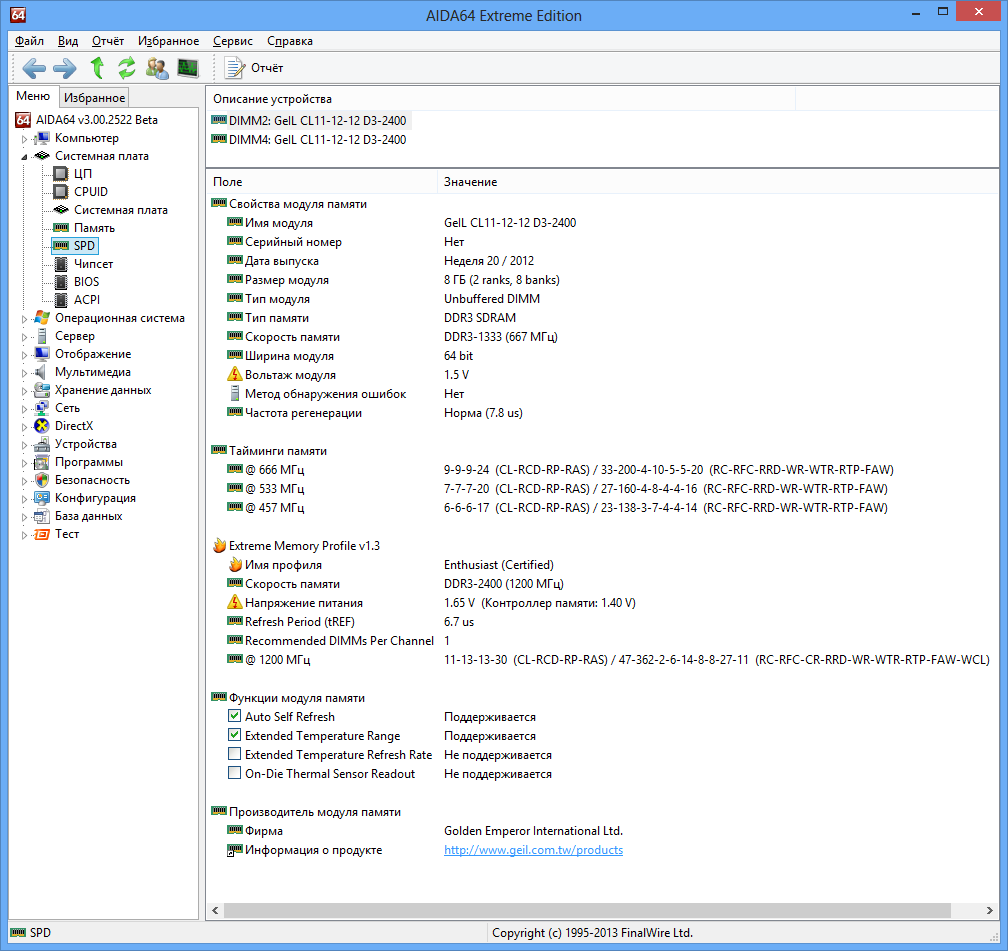Image resolution: width=1008 pixels, height=951 pixels.
Task: Expand the Отображение node arrow
Action: point(24,354)
